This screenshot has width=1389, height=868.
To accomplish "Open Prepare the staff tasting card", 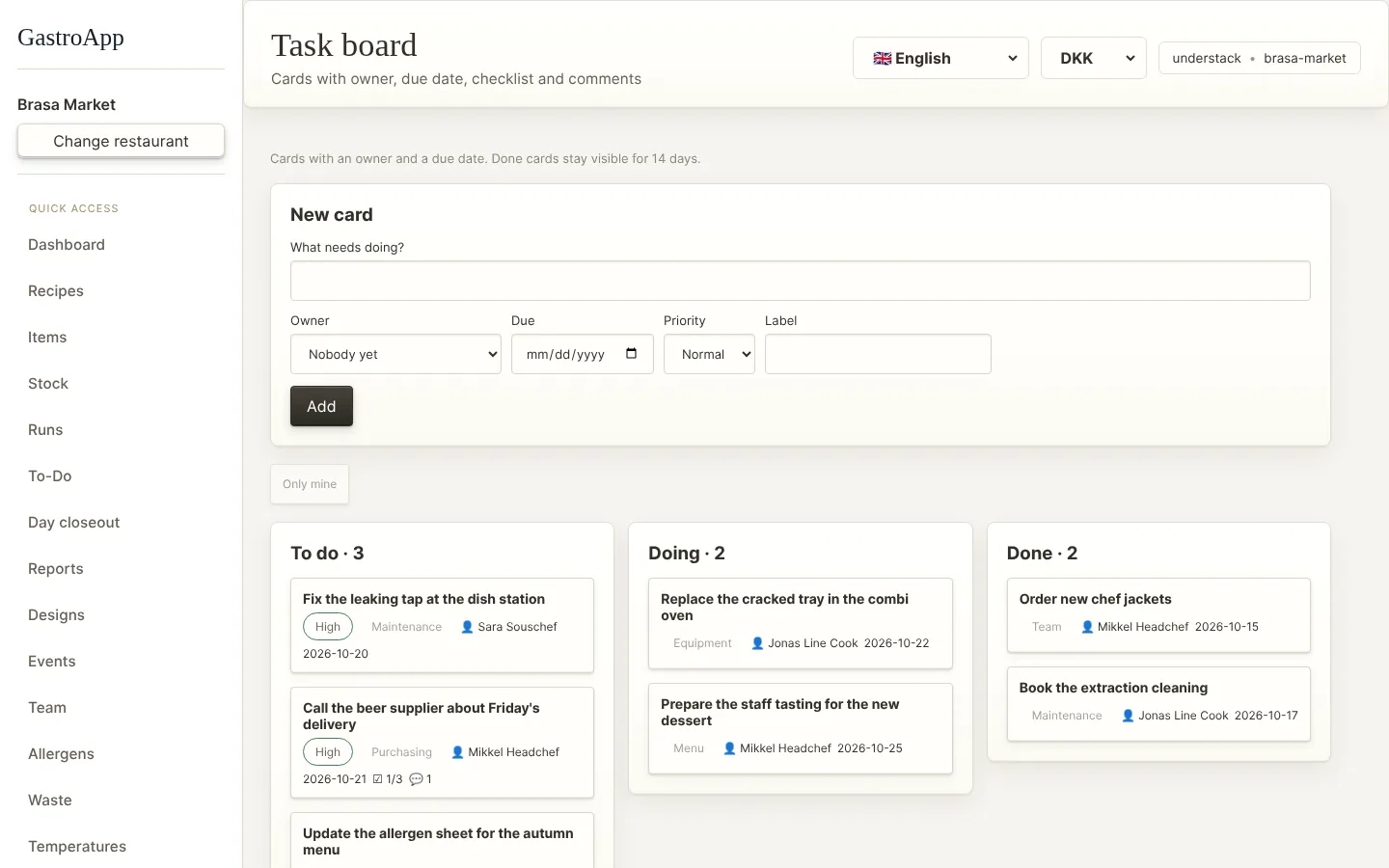I will [x=800, y=728].
